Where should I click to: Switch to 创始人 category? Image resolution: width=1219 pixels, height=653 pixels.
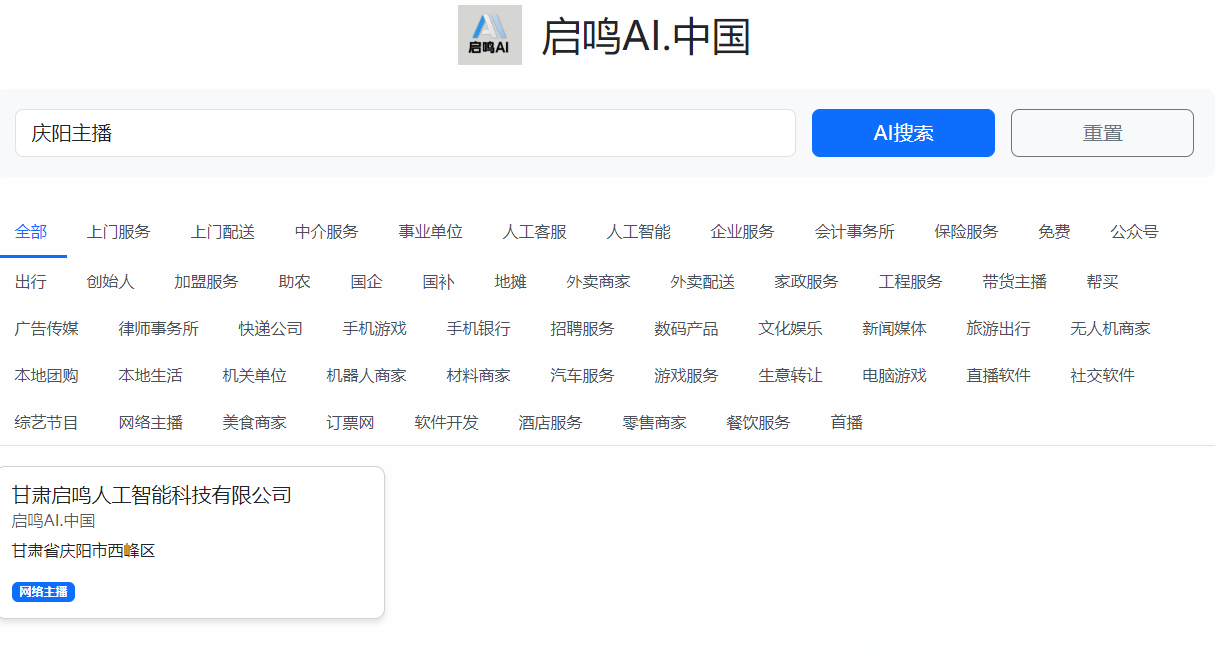tap(111, 282)
